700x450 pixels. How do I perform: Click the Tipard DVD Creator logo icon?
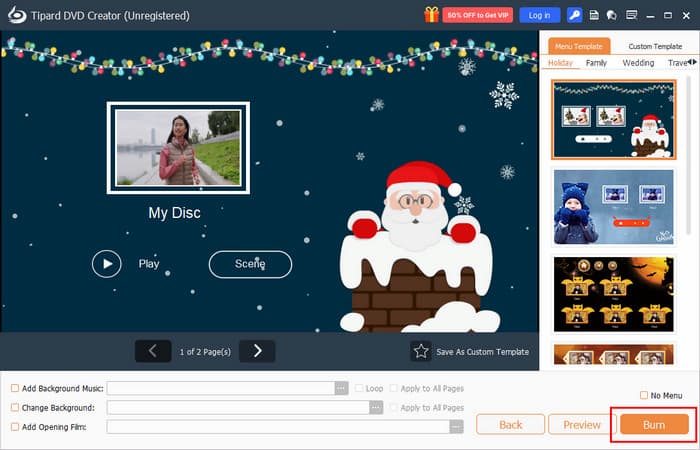pyautogui.click(x=14, y=15)
